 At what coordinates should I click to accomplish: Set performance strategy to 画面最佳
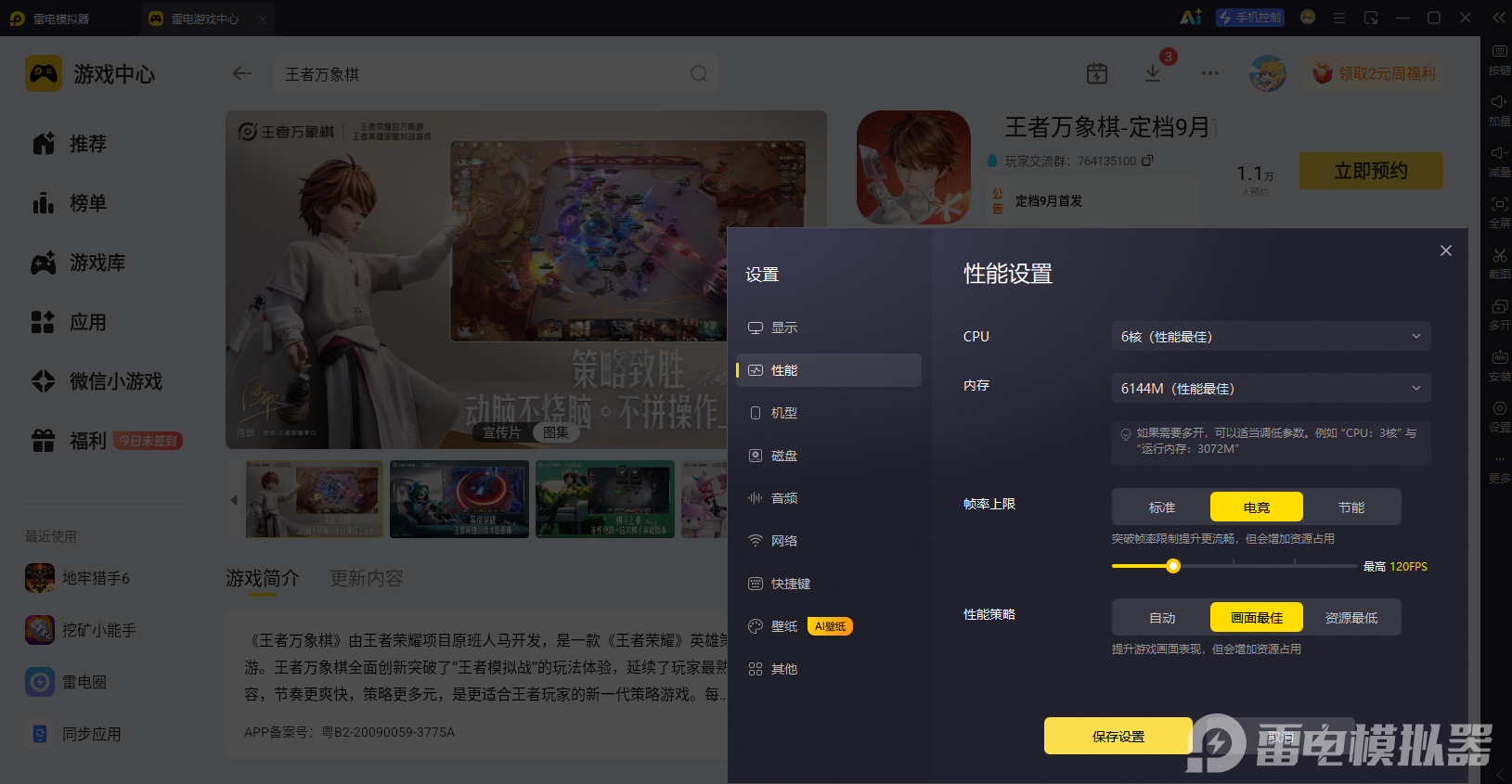[x=1257, y=618]
